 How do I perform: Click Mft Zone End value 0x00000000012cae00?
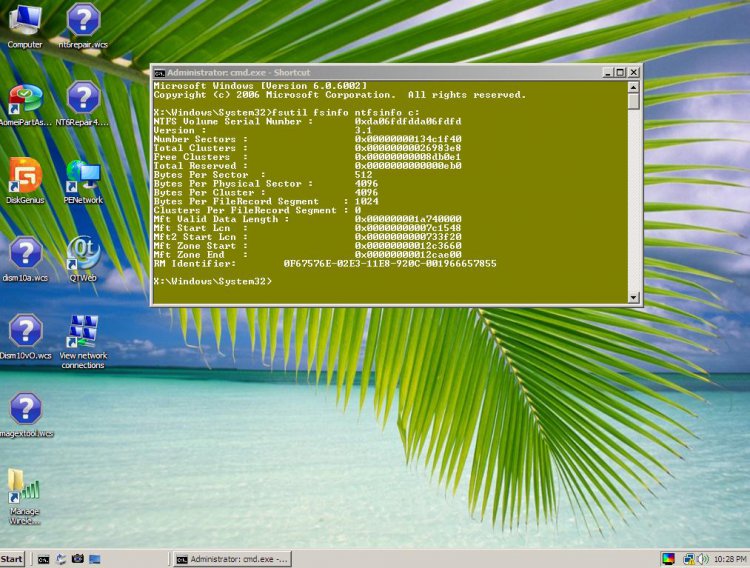click(x=408, y=255)
